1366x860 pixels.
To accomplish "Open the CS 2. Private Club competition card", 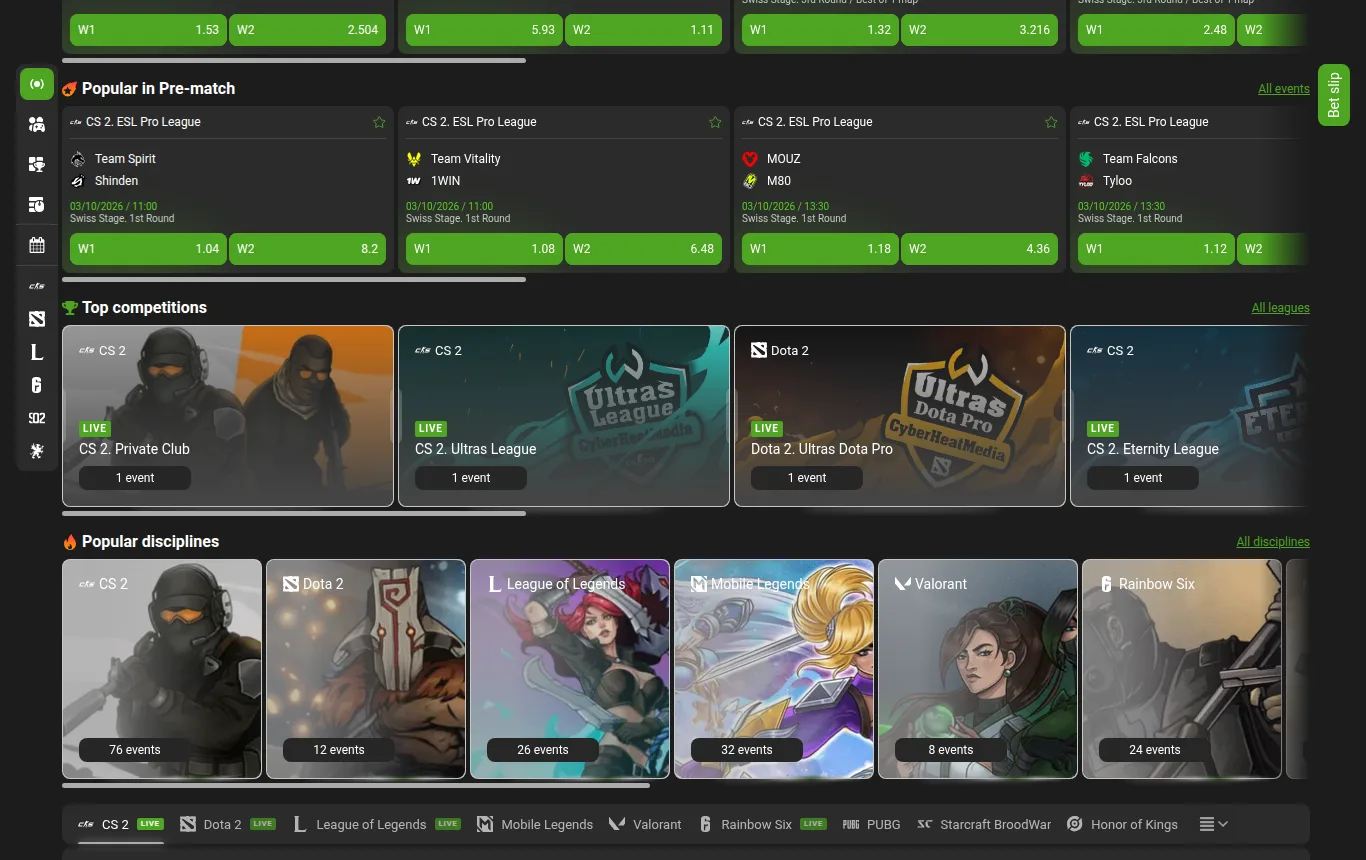I will pyautogui.click(x=228, y=416).
